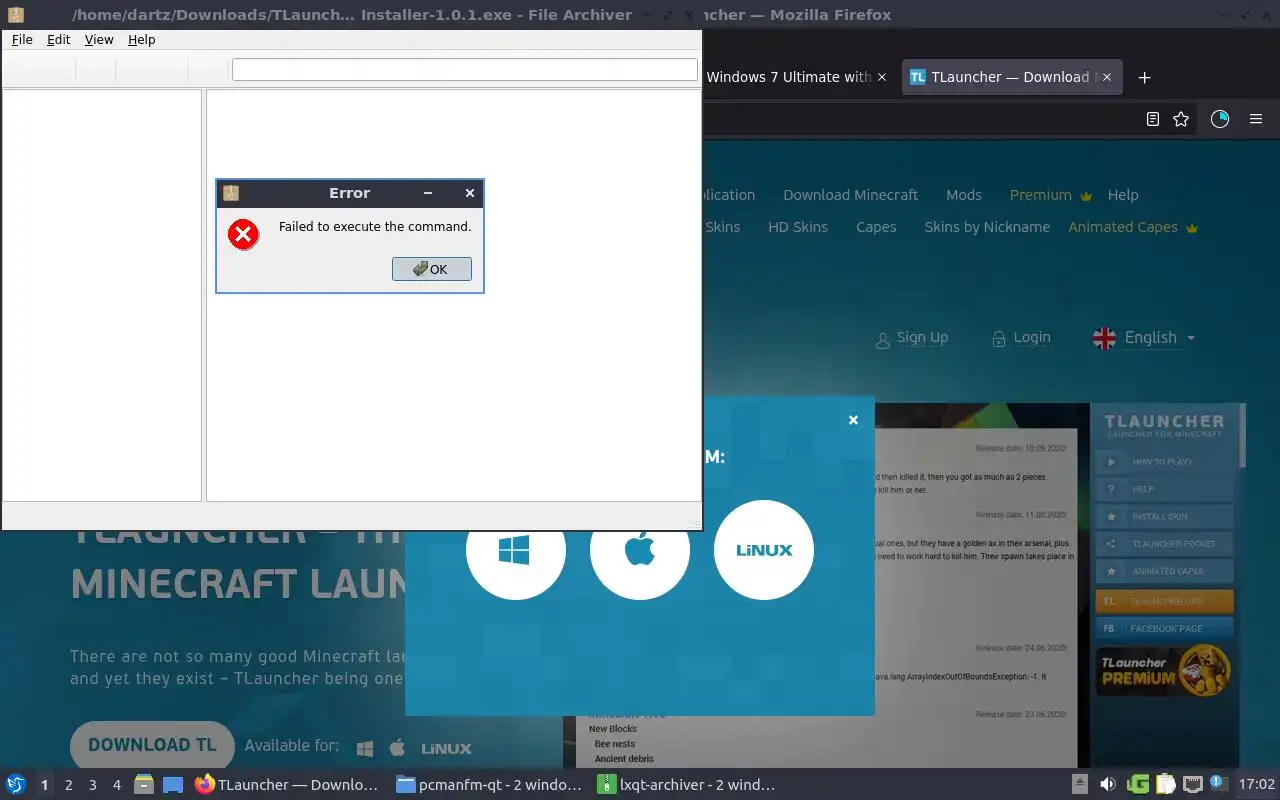Bookmark this page with the star icon

click(x=1181, y=119)
